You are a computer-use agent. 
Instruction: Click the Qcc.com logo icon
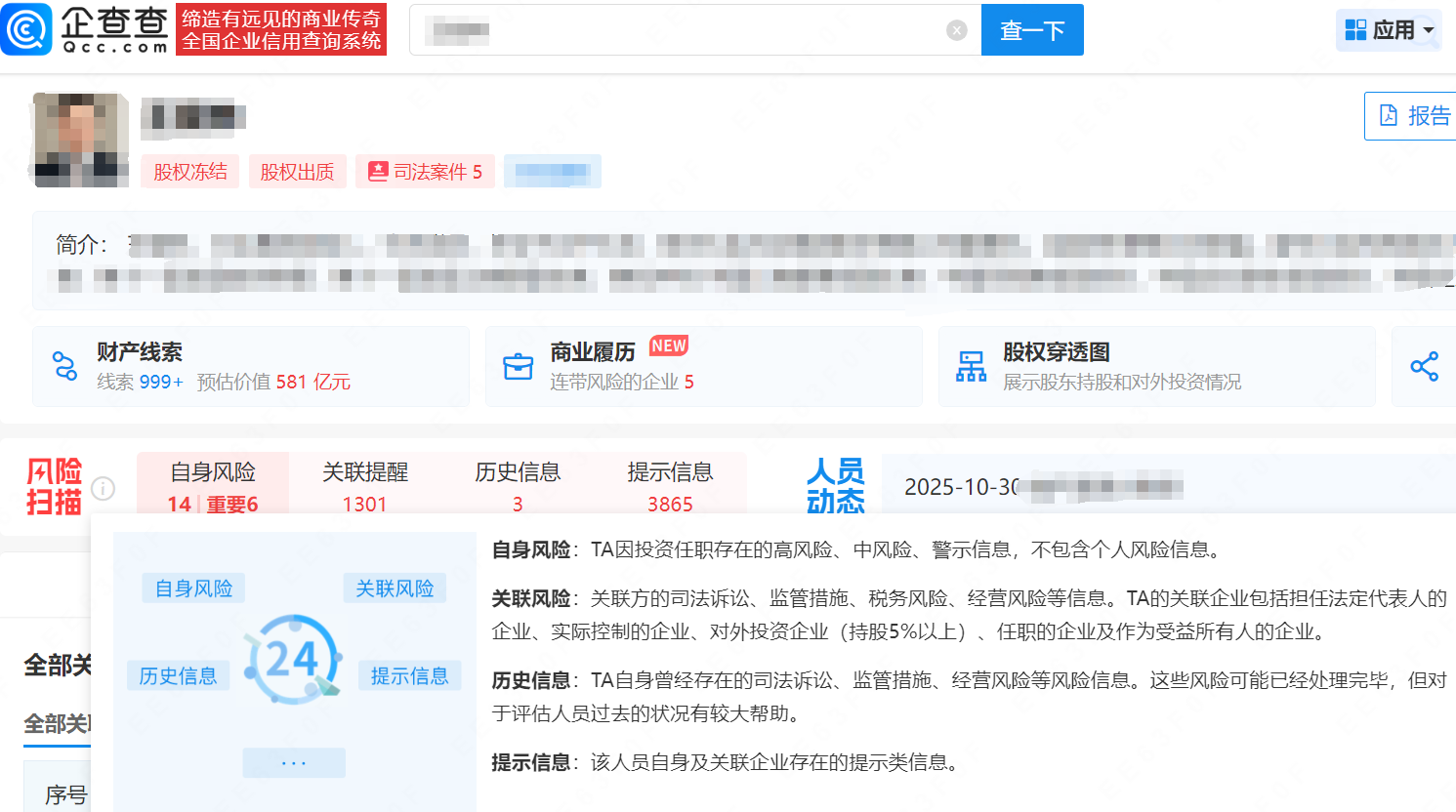pos(26,29)
